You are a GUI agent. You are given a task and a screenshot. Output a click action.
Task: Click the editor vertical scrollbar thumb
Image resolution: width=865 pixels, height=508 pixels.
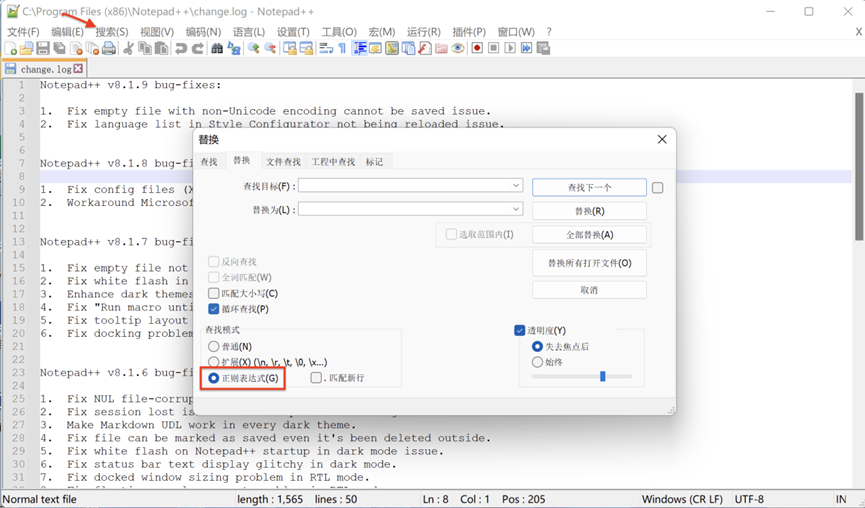point(859,166)
